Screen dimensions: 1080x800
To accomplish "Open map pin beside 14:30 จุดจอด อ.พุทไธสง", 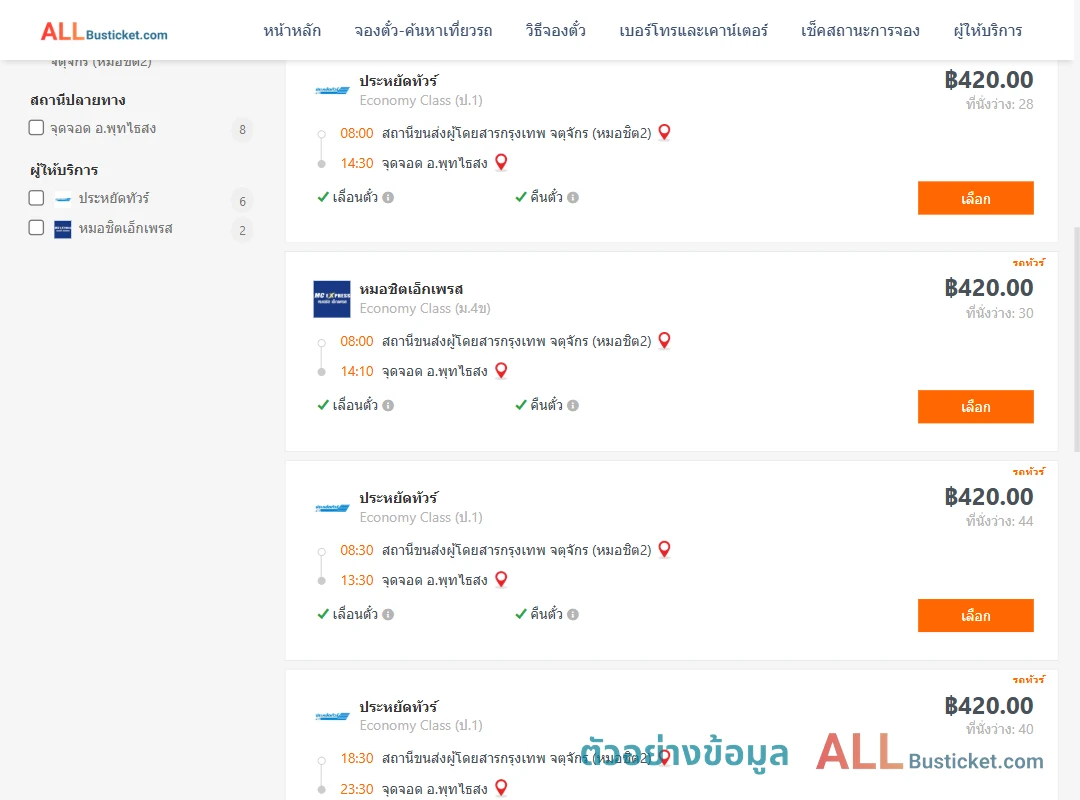I will pyautogui.click(x=501, y=163).
